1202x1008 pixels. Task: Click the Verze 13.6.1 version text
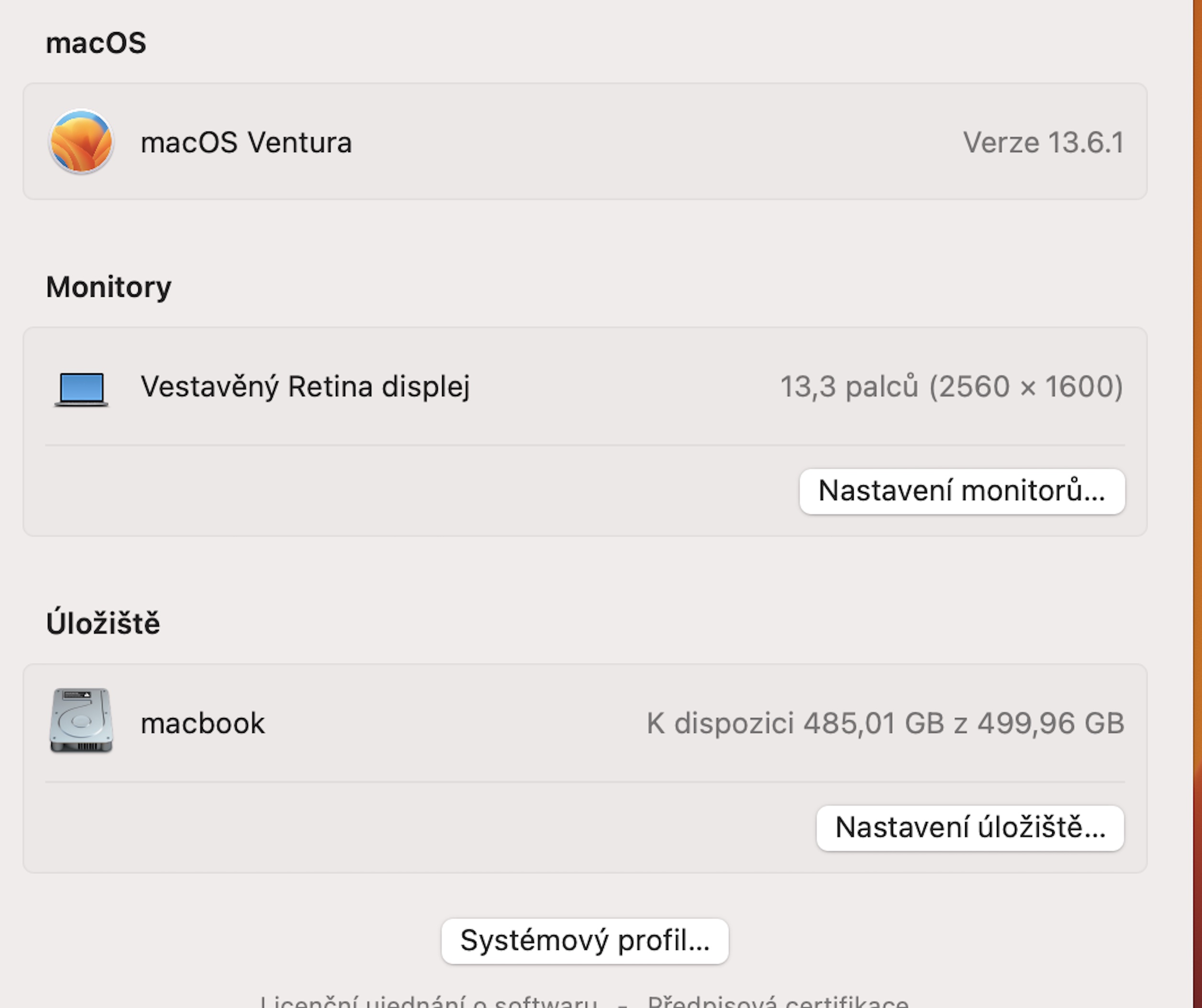pyautogui.click(x=1043, y=142)
